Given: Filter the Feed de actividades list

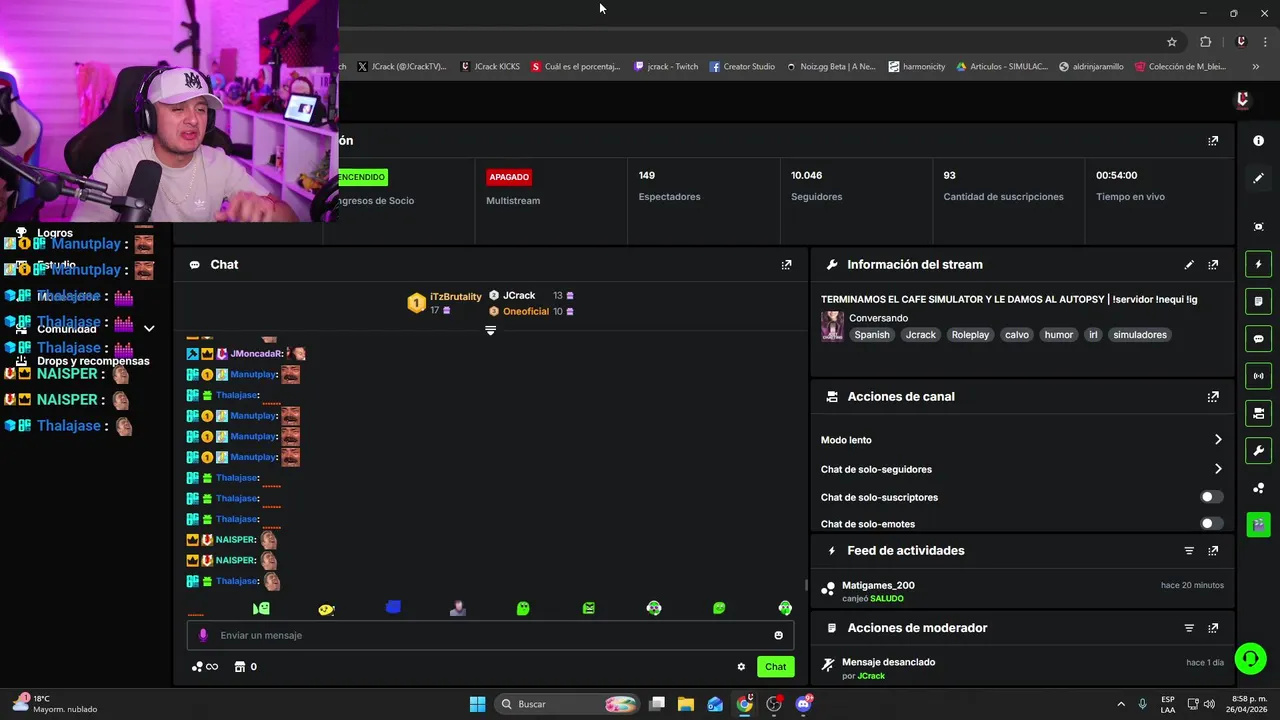Looking at the screenshot, I should [x=1189, y=551].
